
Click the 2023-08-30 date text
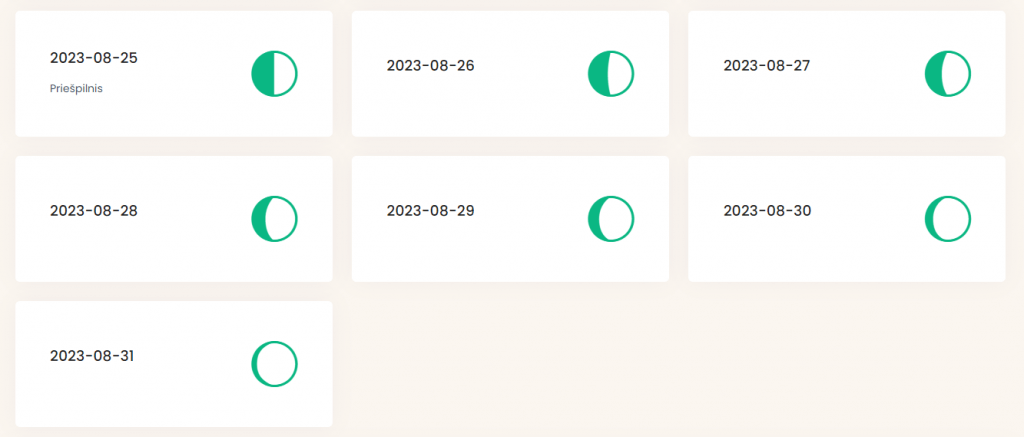[767, 211]
